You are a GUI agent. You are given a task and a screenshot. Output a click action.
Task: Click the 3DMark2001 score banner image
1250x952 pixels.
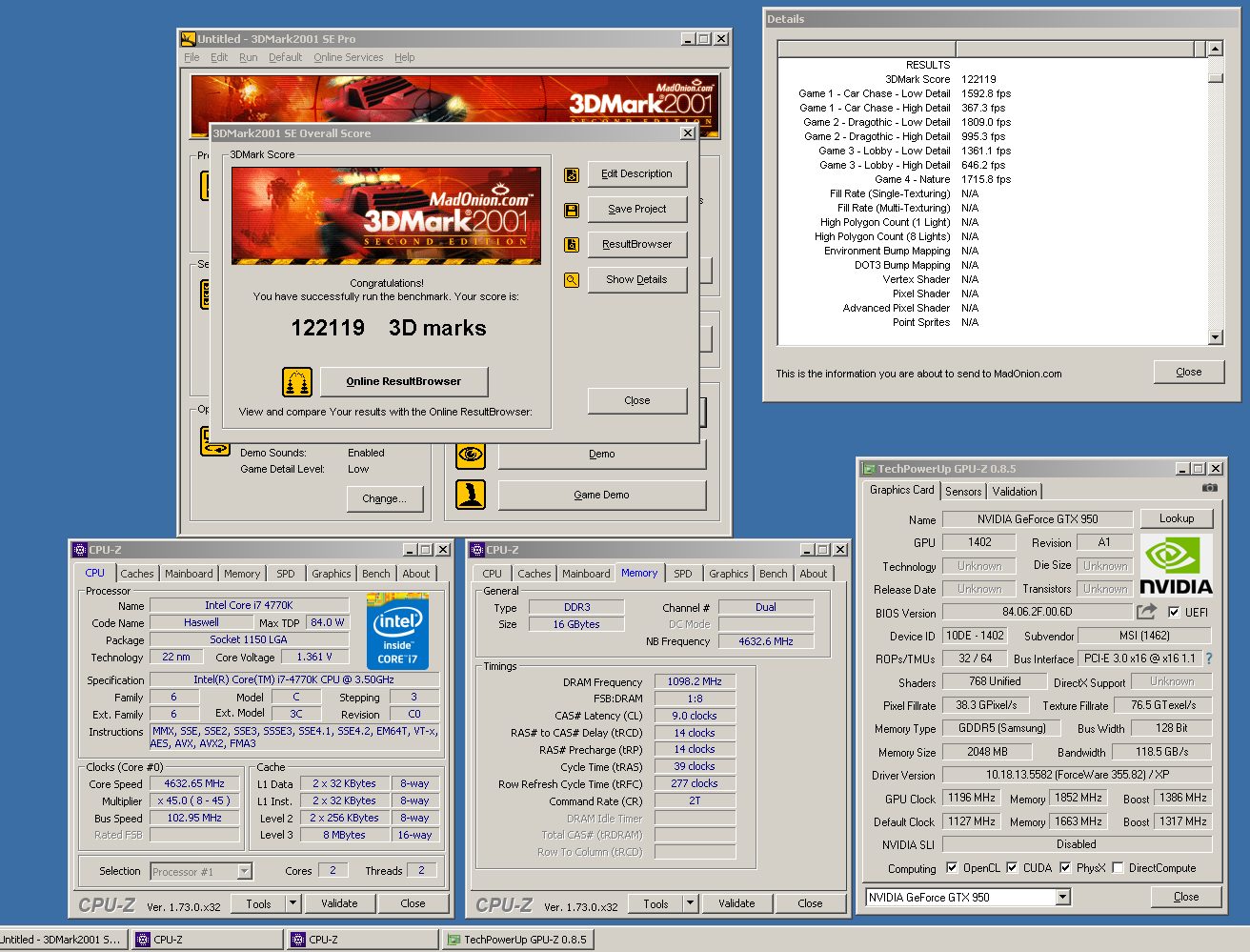386,215
